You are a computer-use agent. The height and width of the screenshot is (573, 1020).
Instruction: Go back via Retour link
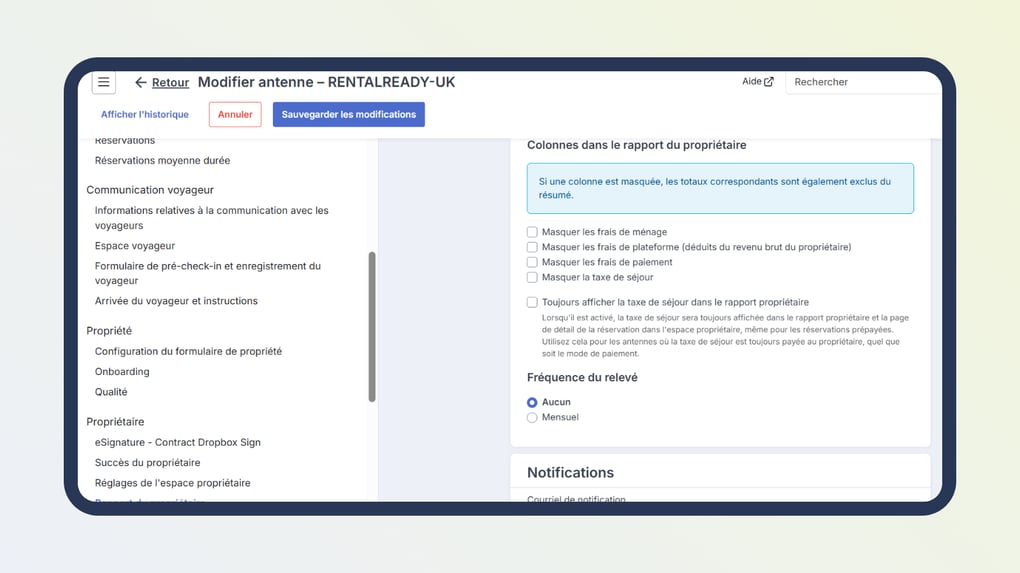pos(170,83)
